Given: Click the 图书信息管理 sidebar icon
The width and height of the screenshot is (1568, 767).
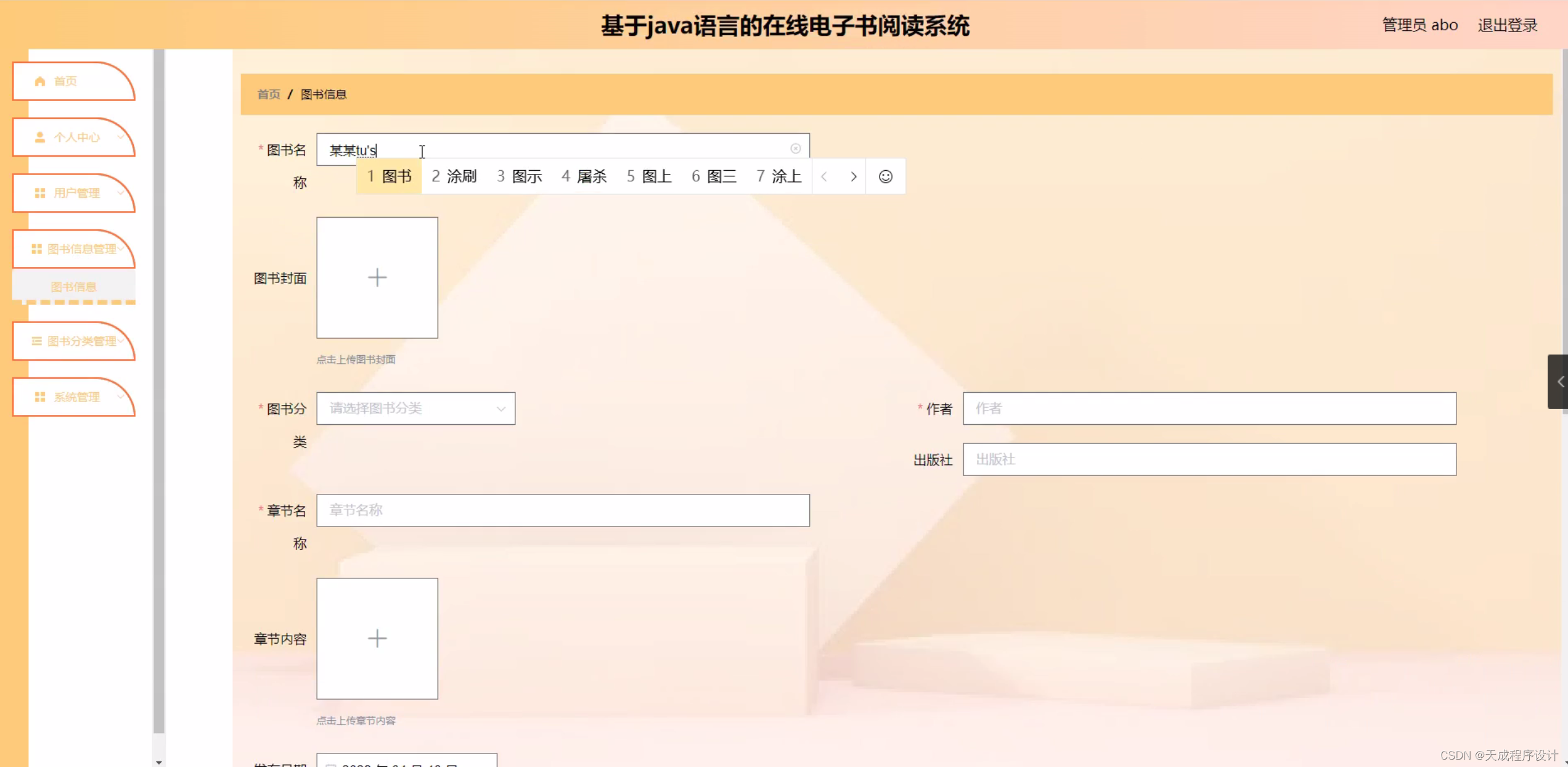Looking at the screenshot, I should (x=36, y=248).
